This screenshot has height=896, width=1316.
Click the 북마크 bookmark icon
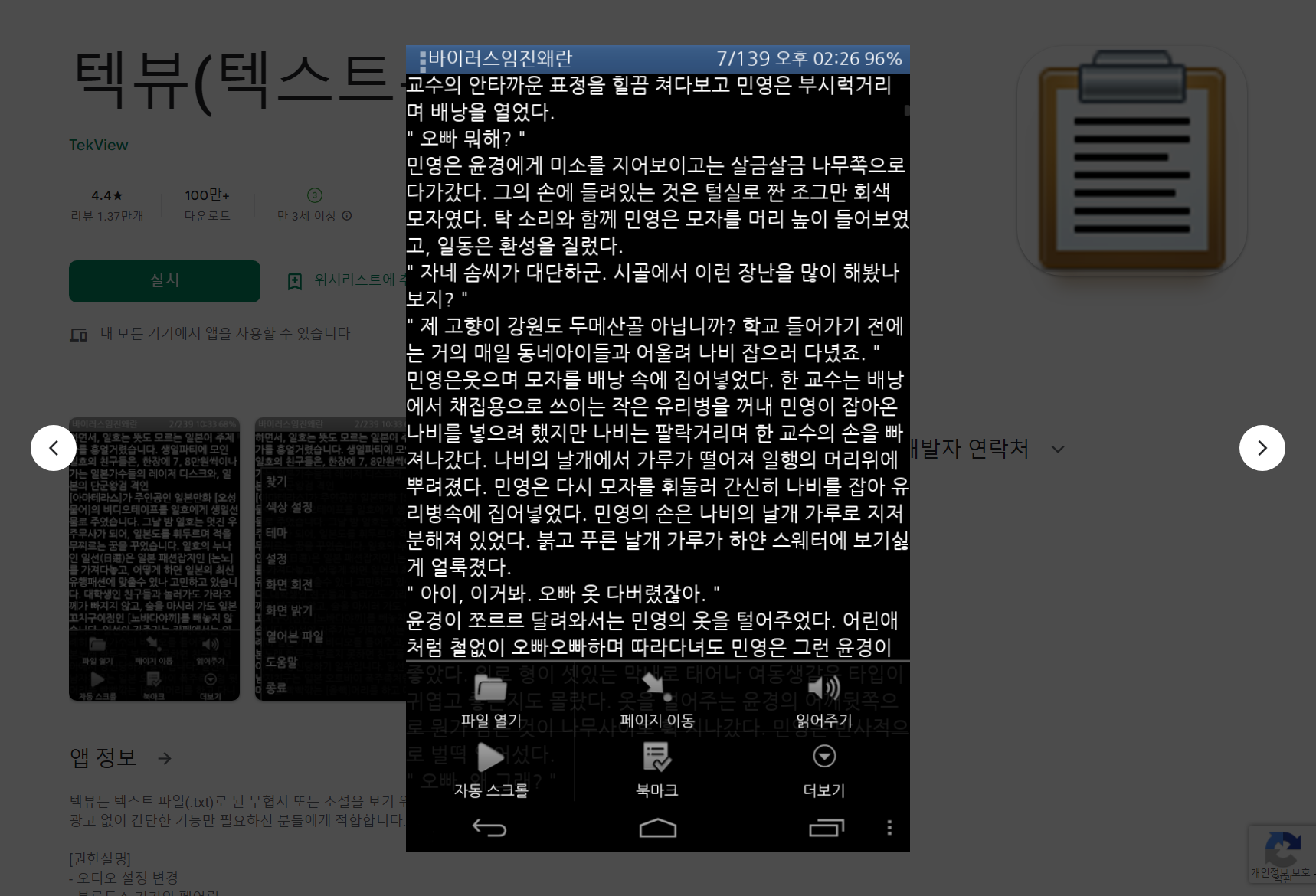click(x=656, y=757)
